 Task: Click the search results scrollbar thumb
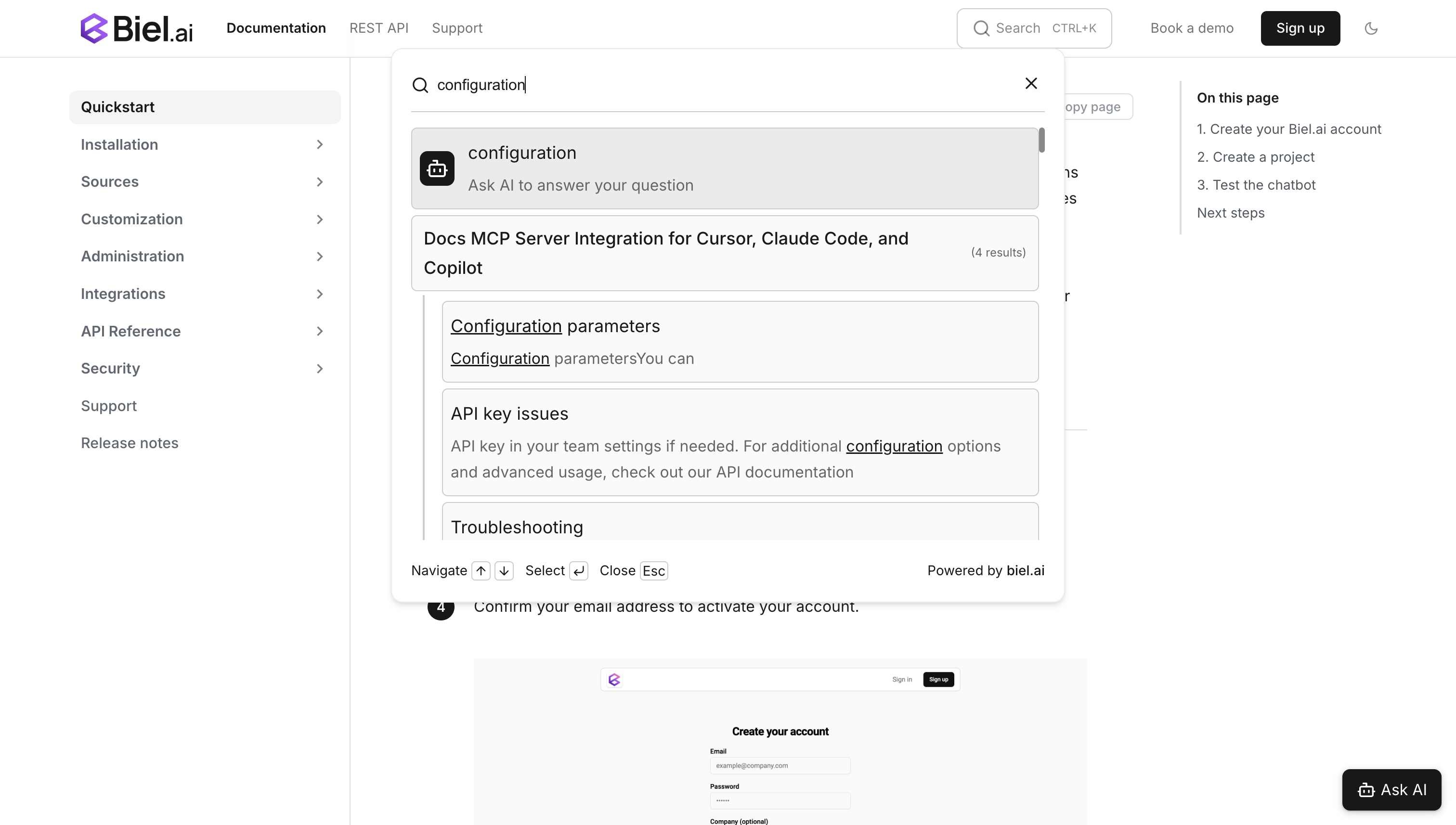[1041, 140]
